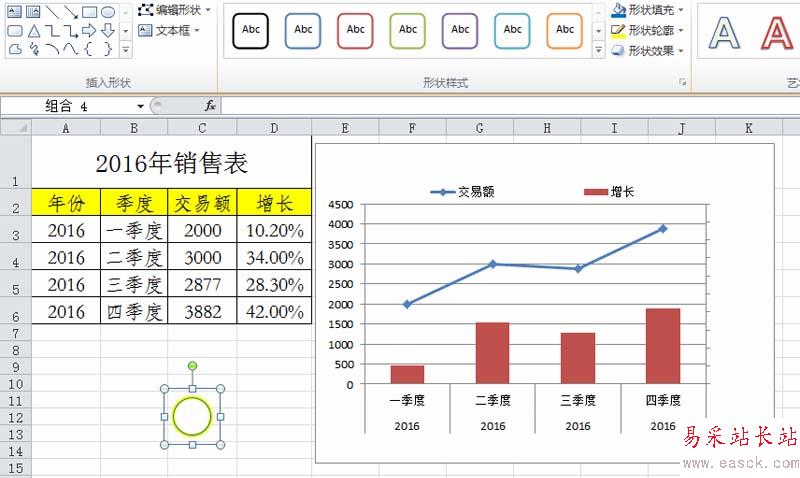Select the freeform shape tool
The image size is (800, 478).
pos(15,49)
